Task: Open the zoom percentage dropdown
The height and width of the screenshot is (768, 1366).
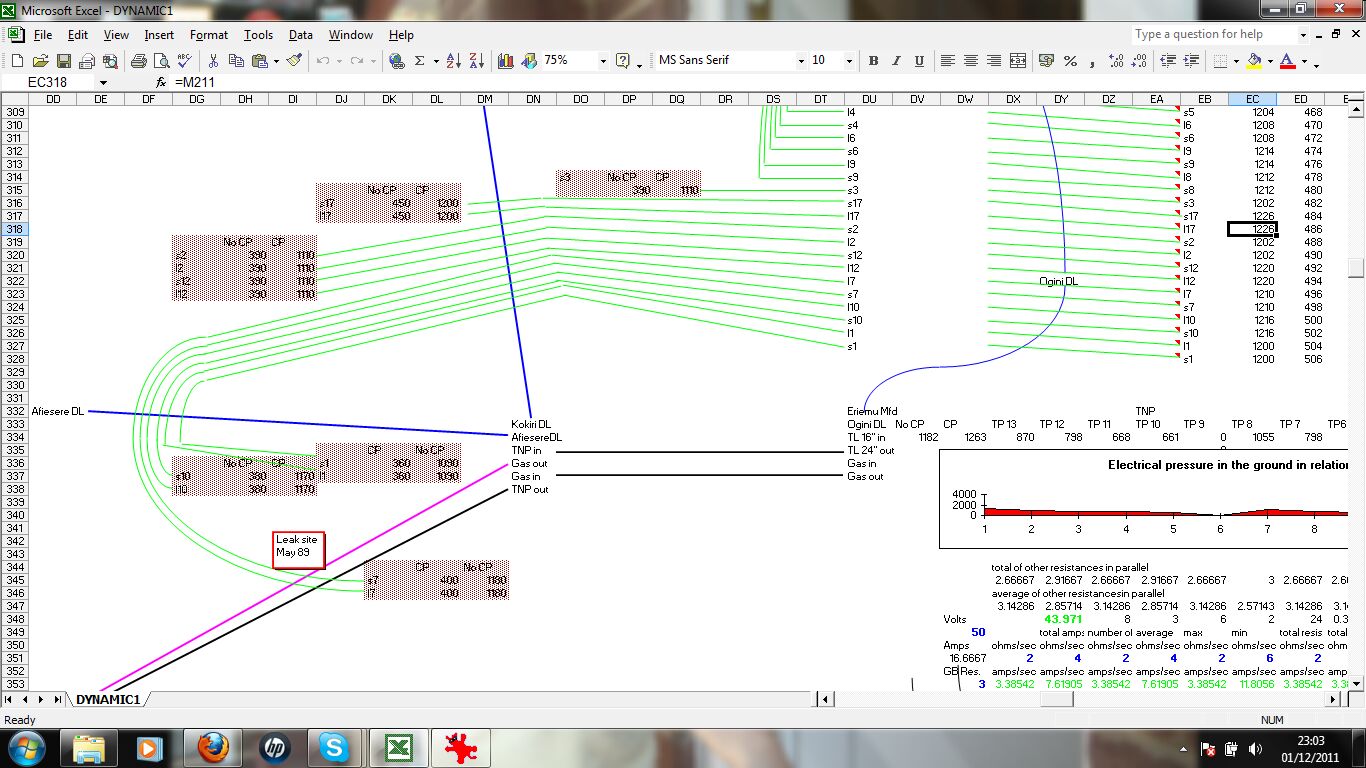Action: 603,61
